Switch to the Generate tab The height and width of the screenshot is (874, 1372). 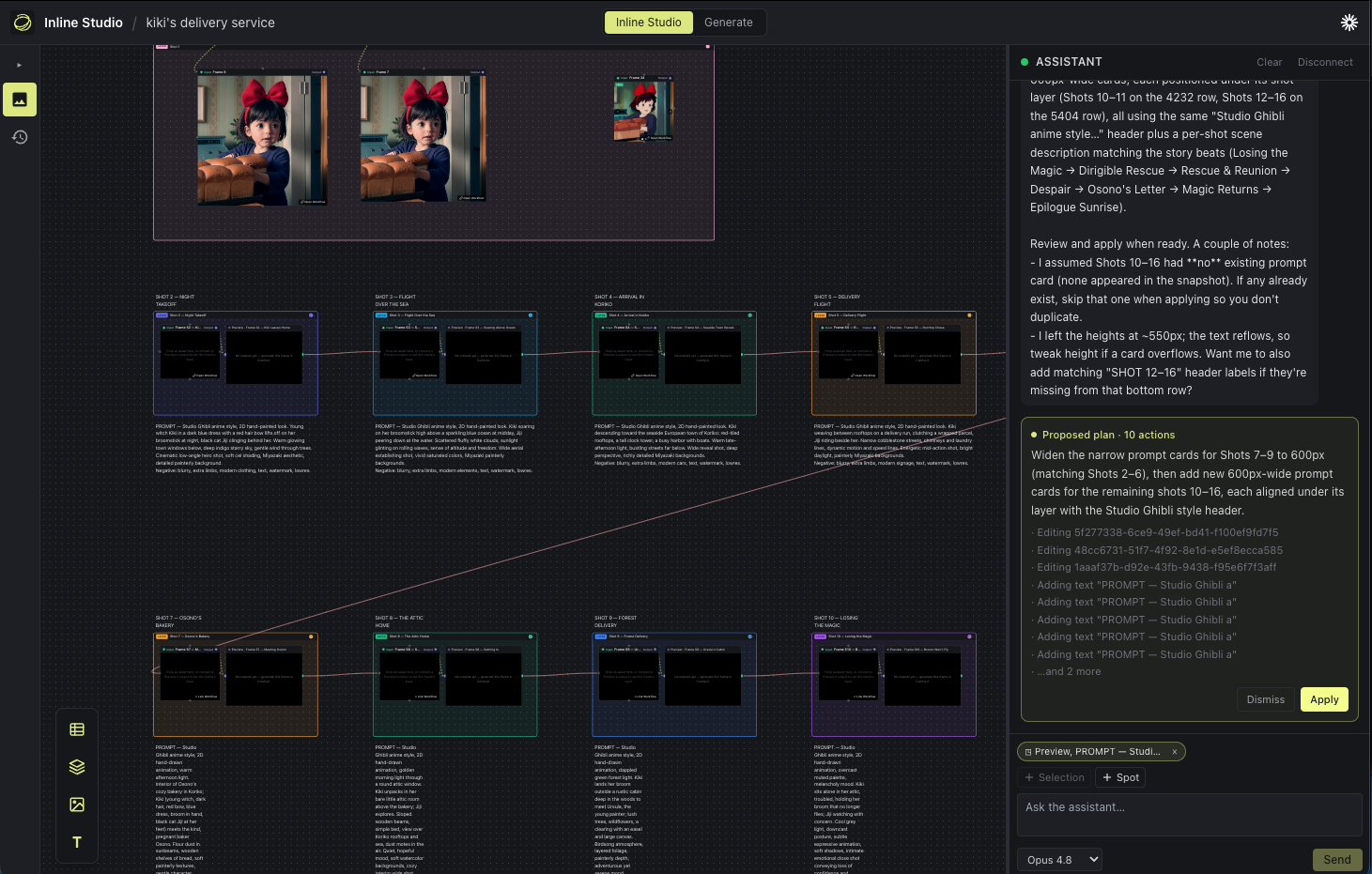pyautogui.click(x=729, y=23)
